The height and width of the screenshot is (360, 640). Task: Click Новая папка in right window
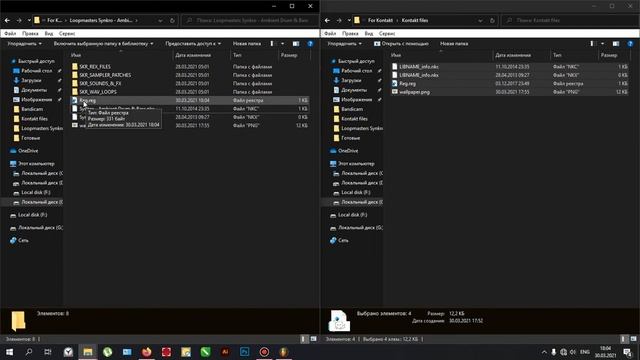[454, 44]
